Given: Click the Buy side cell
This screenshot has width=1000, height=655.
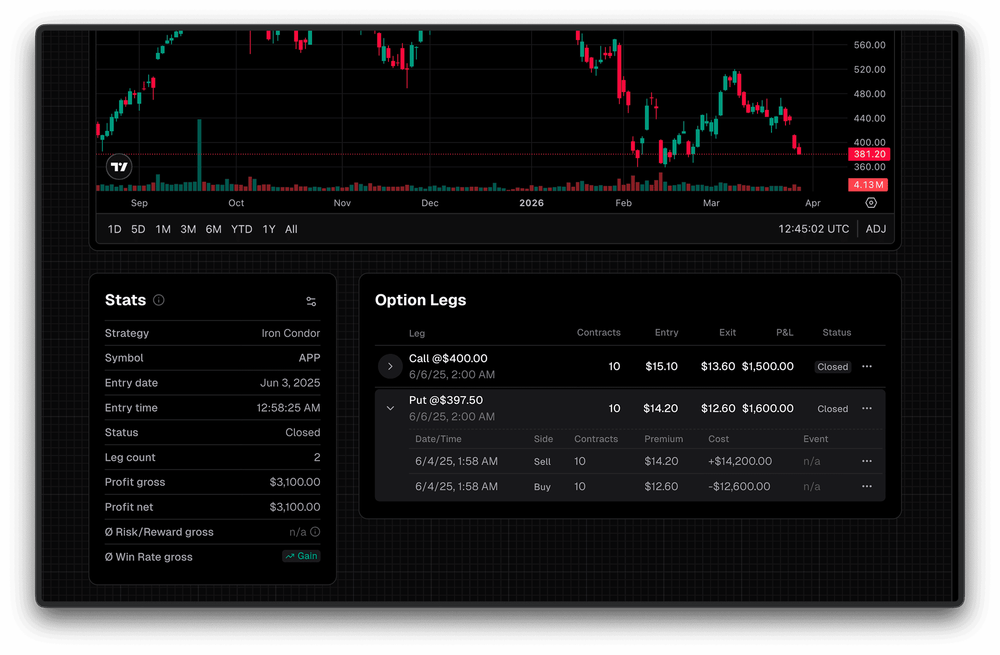Looking at the screenshot, I should point(542,487).
